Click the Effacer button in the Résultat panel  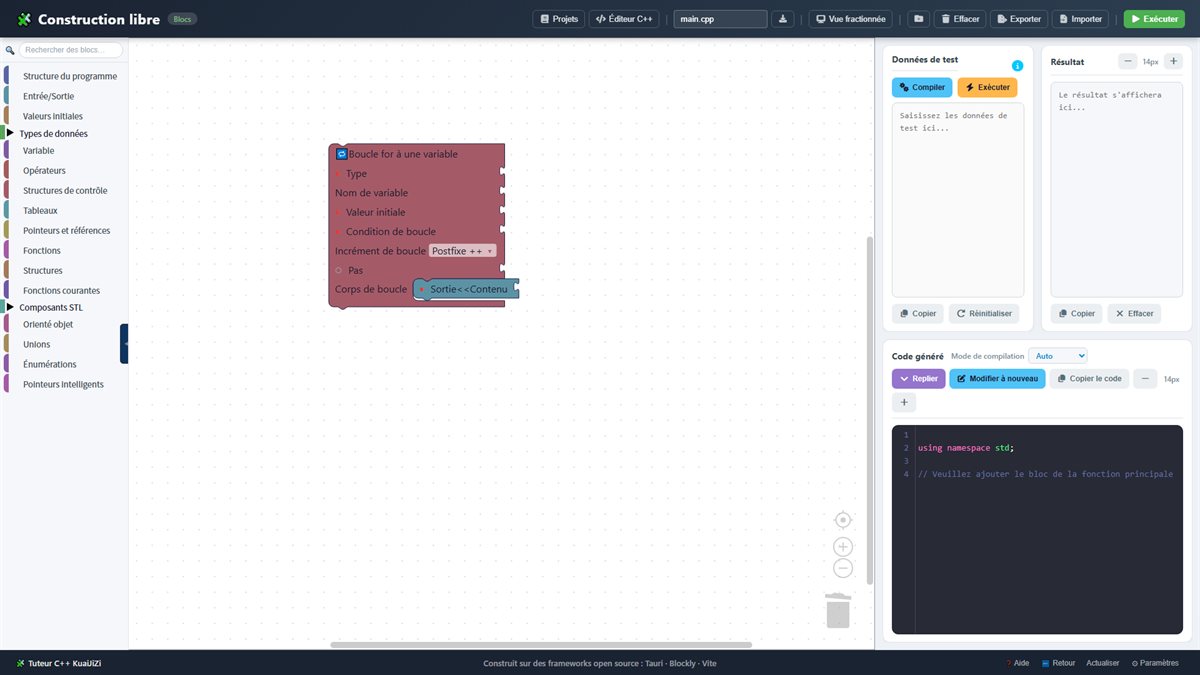pos(1134,314)
